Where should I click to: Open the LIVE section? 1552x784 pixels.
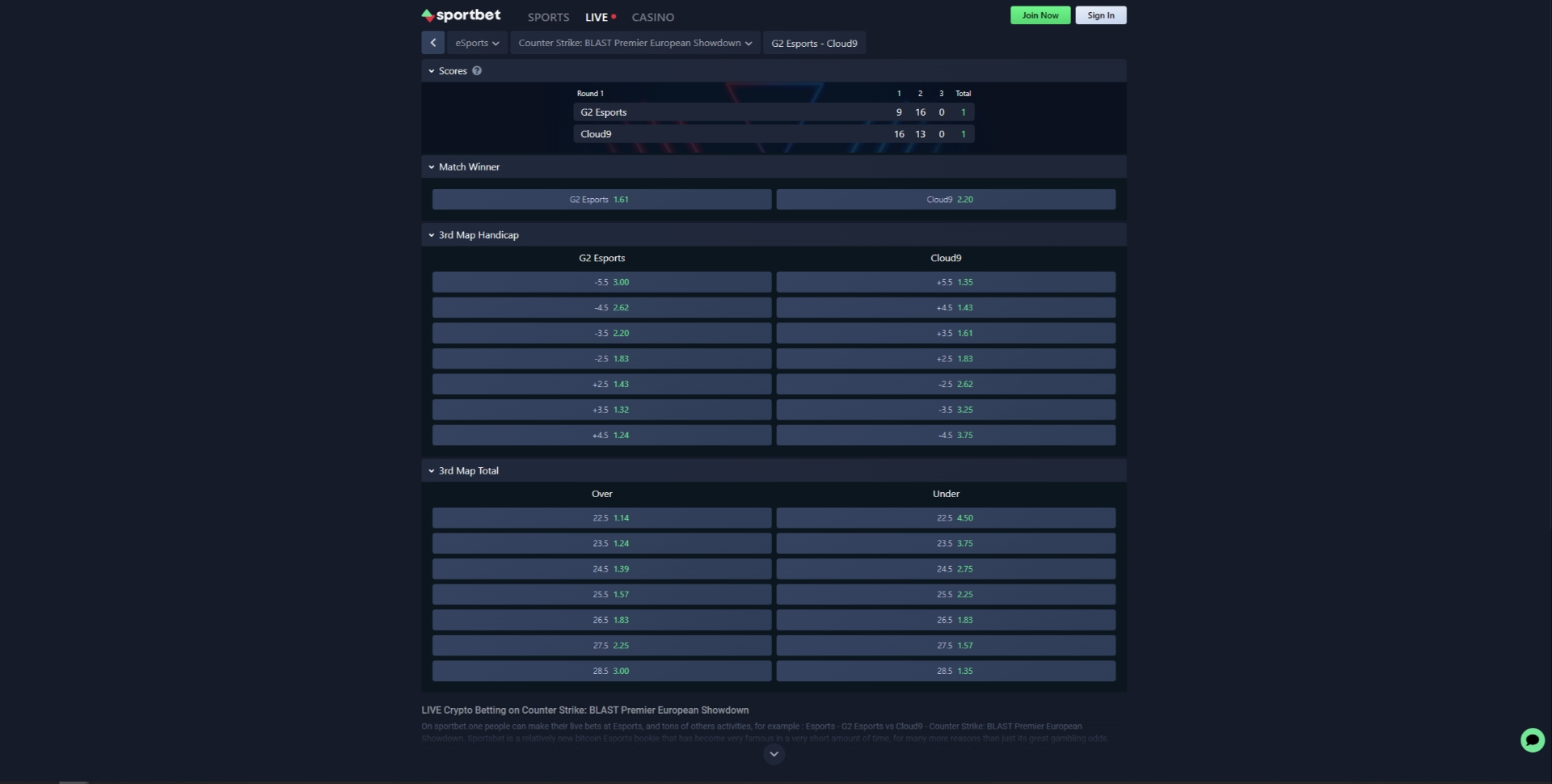(x=600, y=17)
